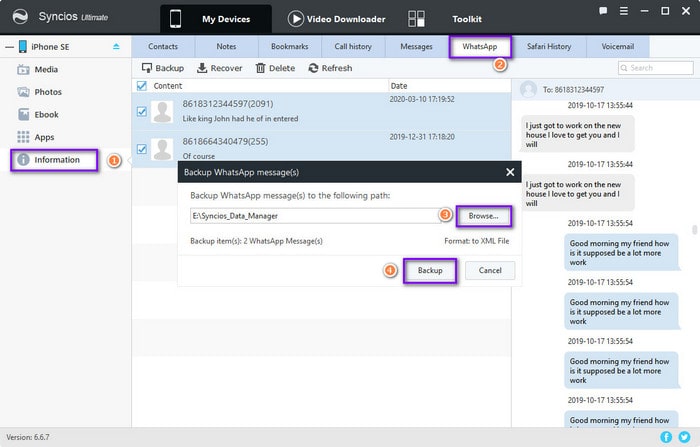Switch to the Safari History tab
The height and width of the screenshot is (447, 700).
549,46
